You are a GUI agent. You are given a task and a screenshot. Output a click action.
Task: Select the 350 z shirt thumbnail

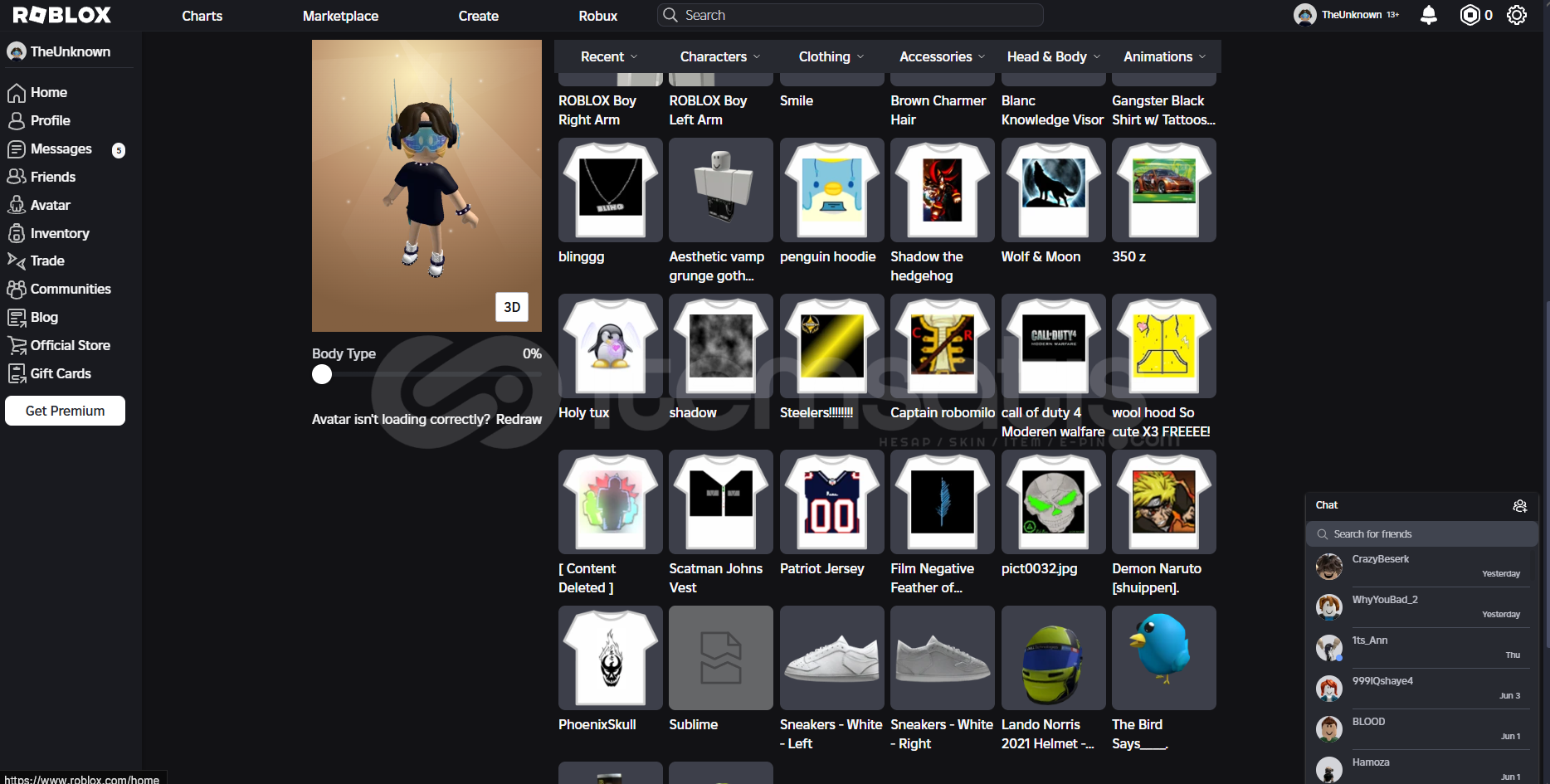pos(1164,190)
